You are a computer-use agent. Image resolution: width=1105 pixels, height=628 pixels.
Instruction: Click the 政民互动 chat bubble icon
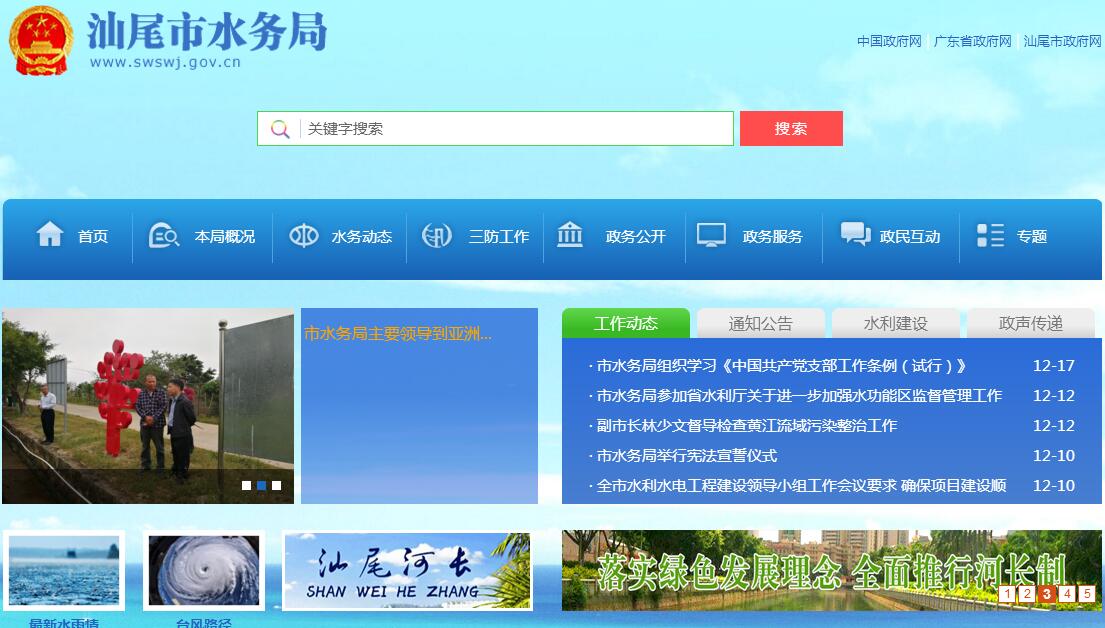[x=855, y=235]
